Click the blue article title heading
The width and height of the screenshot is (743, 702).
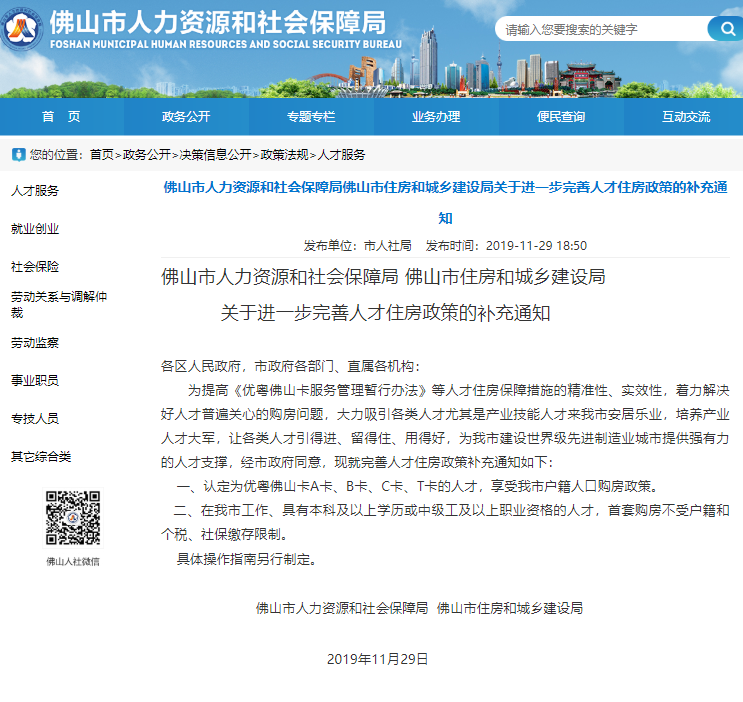click(445, 202)
